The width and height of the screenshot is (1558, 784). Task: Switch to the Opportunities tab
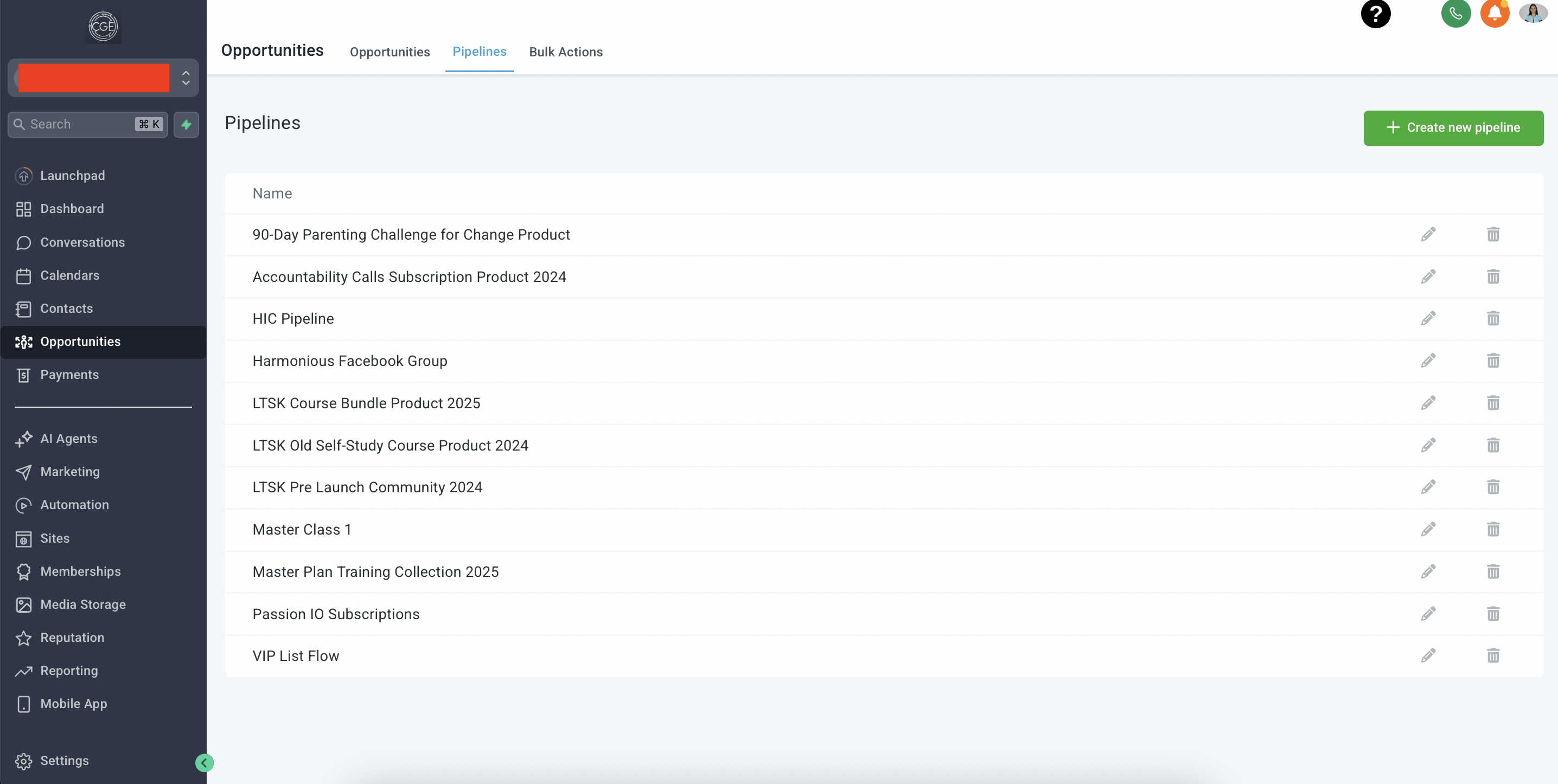[x=389, y=52]
